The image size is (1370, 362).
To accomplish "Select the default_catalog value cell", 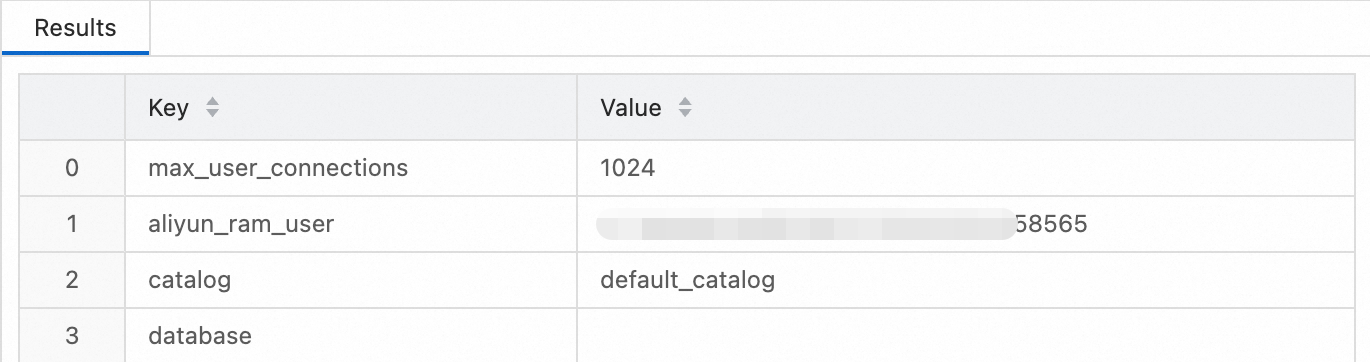I will (x=969, y=280).
